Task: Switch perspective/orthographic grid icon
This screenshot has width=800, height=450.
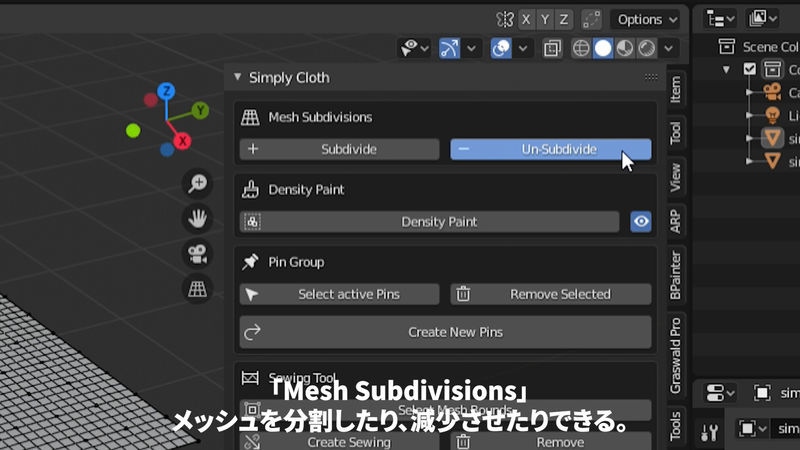Action: click(197, 289)
